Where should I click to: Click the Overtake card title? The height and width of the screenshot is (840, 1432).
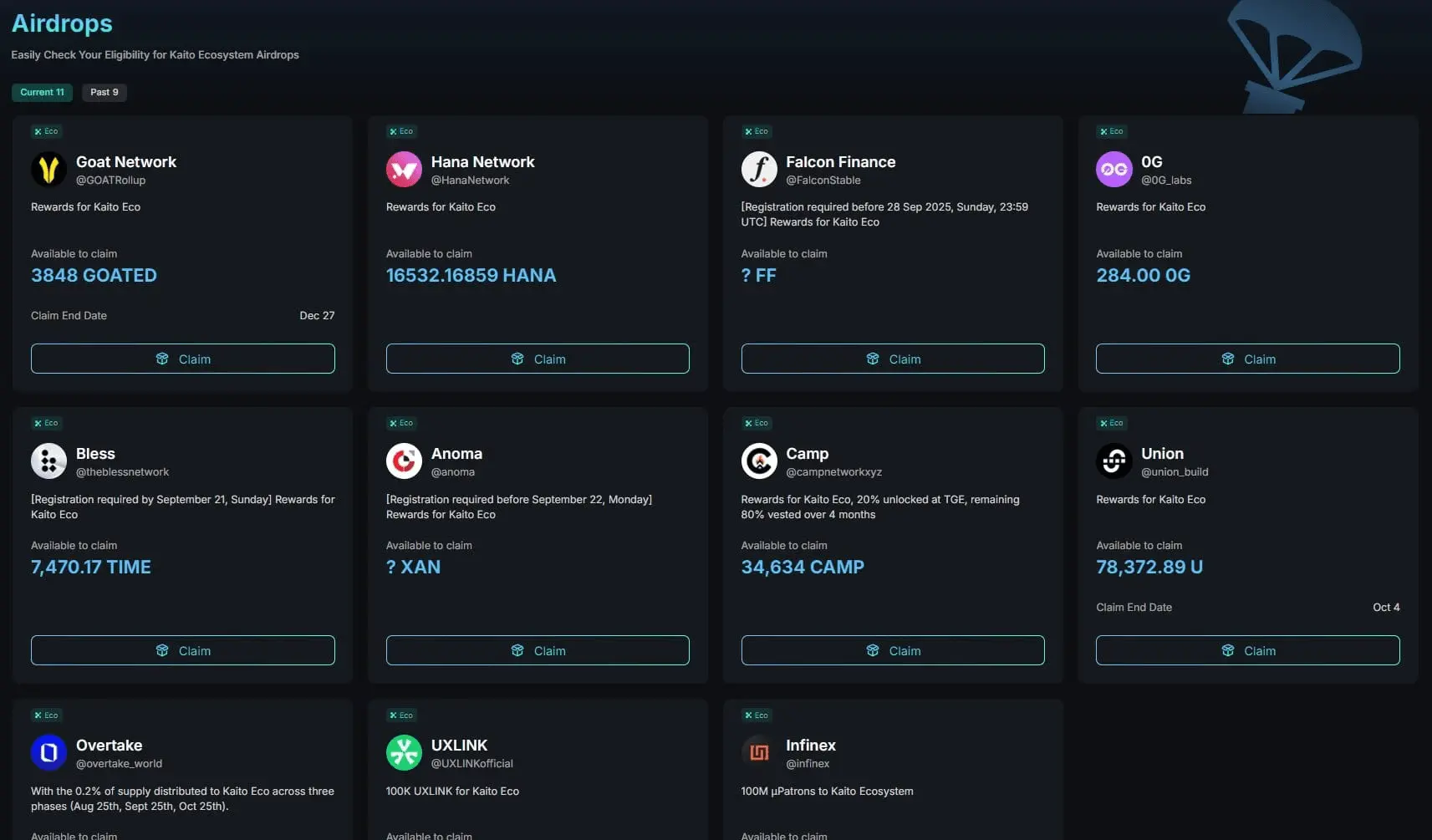[x=109, y=746]
